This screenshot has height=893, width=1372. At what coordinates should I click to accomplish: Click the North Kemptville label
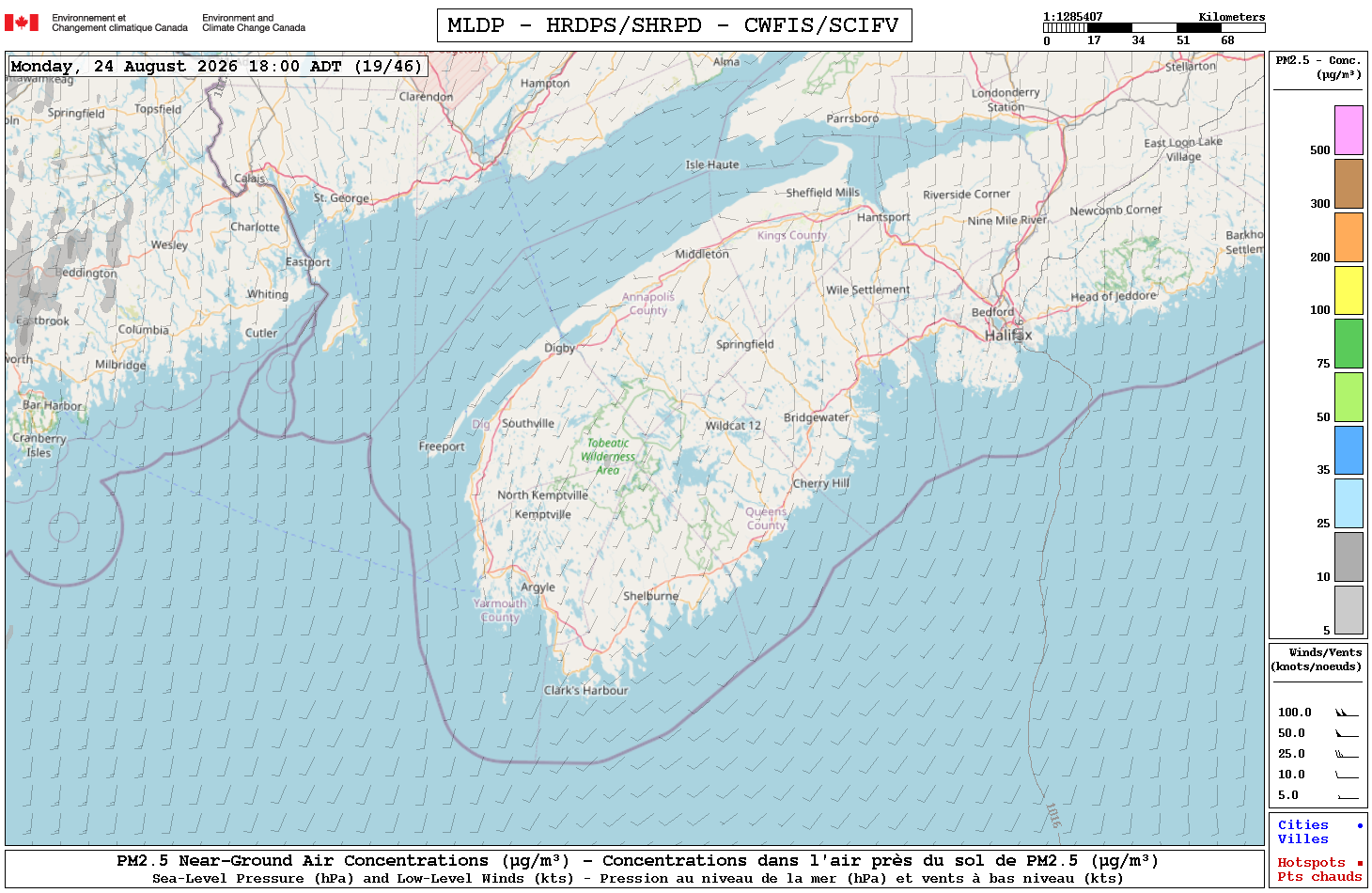point(542,495)
